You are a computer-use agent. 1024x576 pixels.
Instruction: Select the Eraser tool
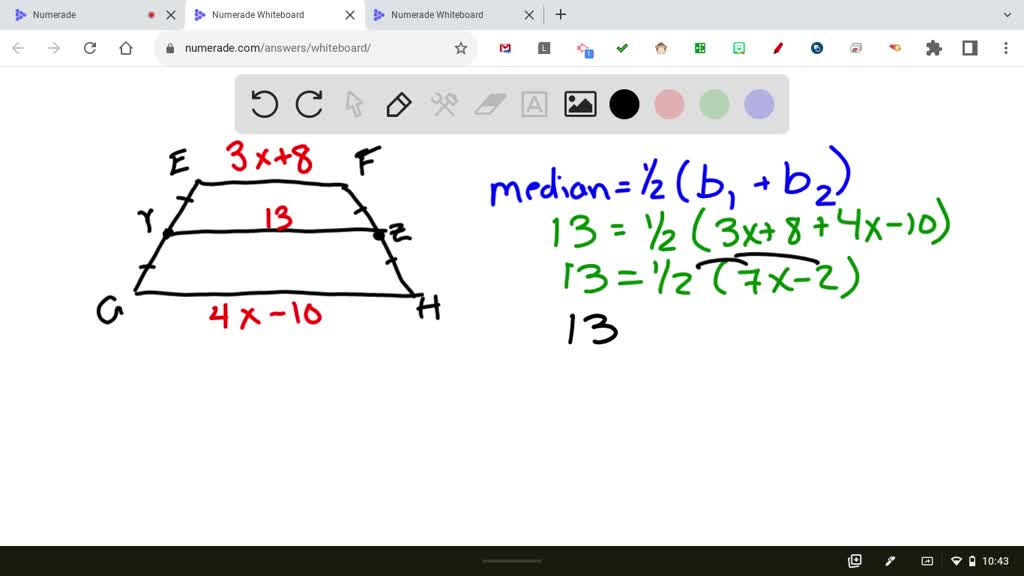pyautogui.click(x=489, y=104)
